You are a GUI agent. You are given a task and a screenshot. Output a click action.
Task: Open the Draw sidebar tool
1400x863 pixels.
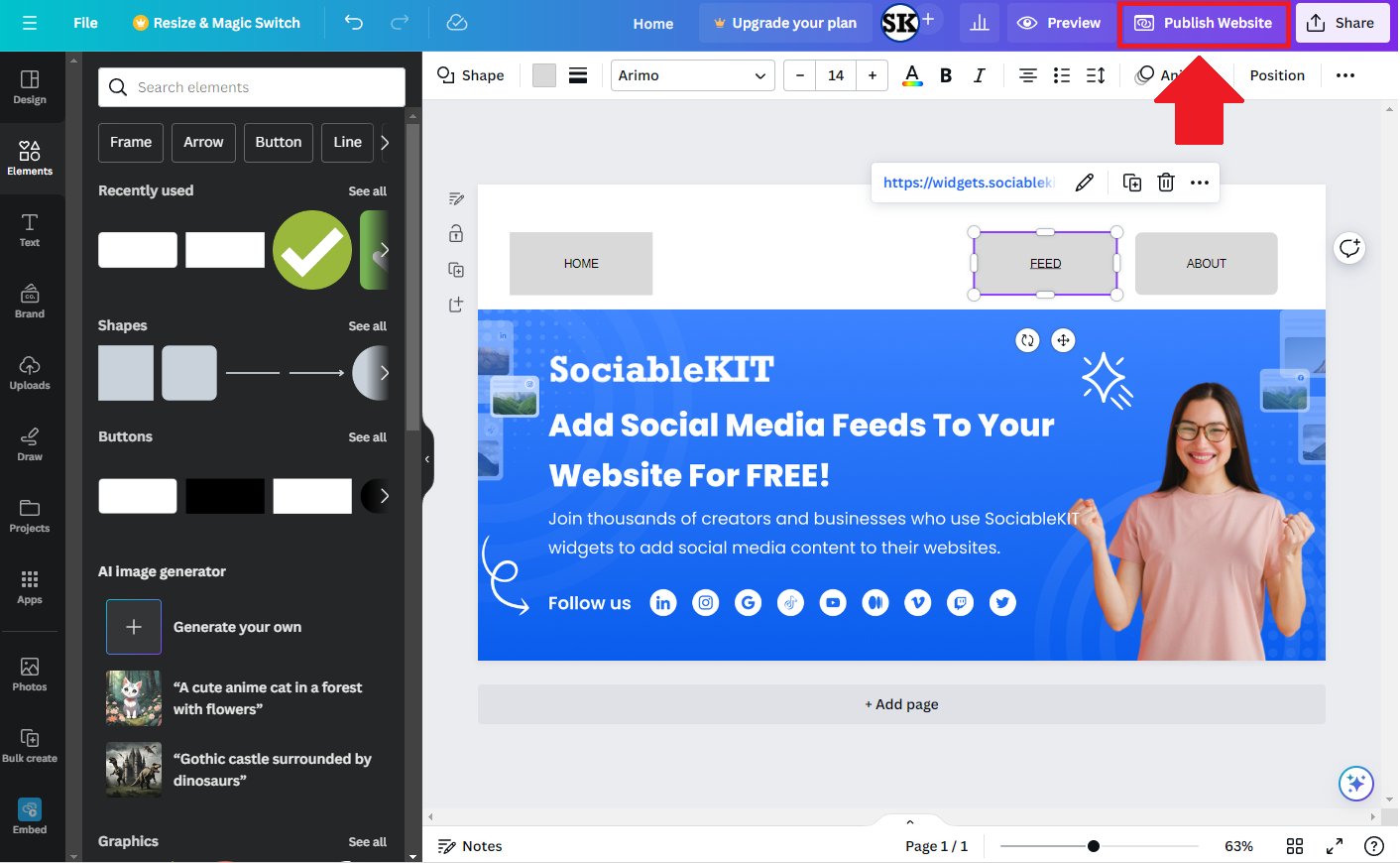(x=30, y=444)
